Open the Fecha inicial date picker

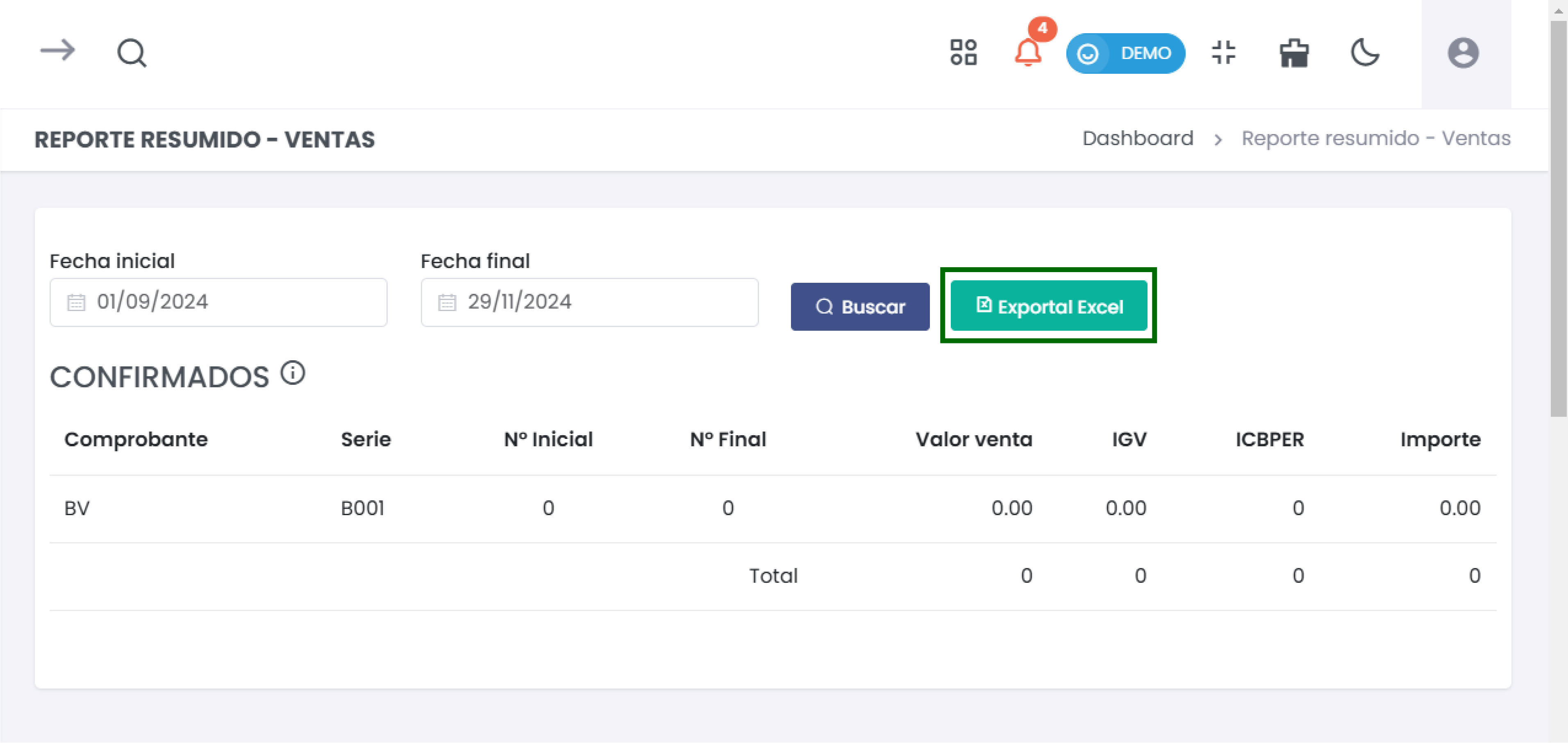[x=218, y=302]
